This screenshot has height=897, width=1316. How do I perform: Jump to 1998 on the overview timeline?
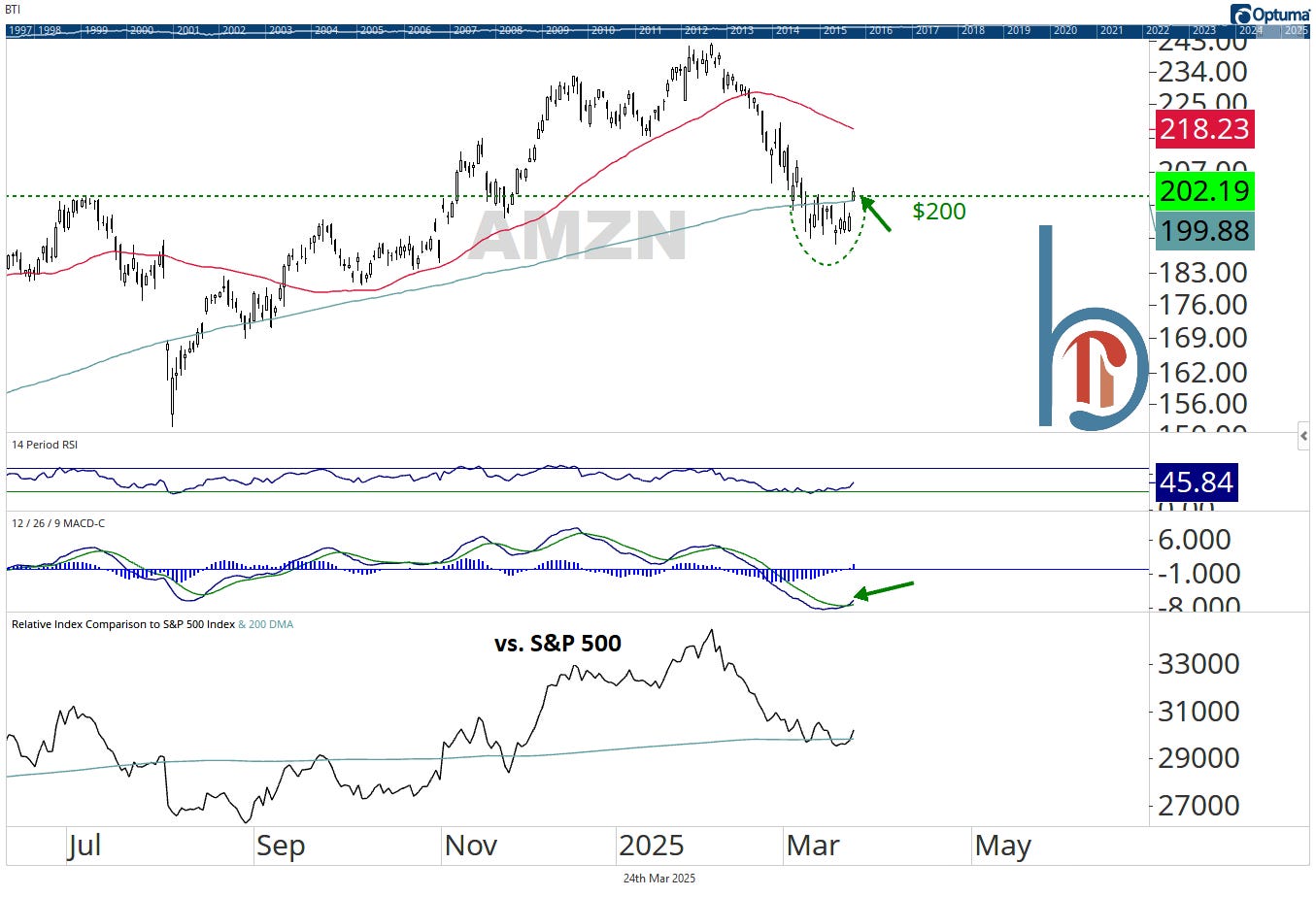click(50, 30)
